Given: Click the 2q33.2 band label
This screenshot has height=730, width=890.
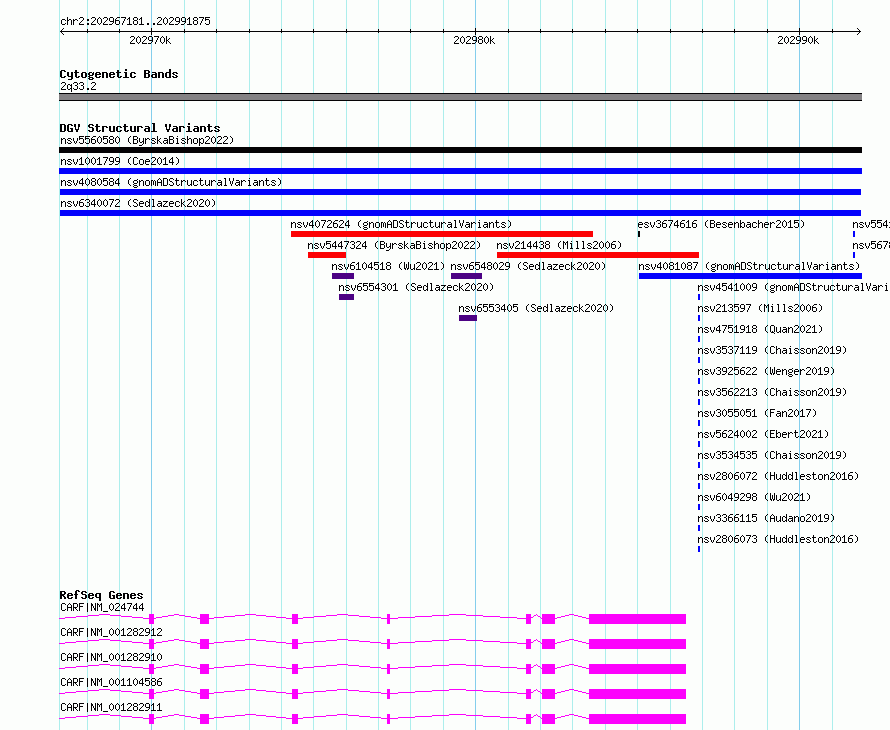Looking at the screenshot, I should click(x=78, y=86).
